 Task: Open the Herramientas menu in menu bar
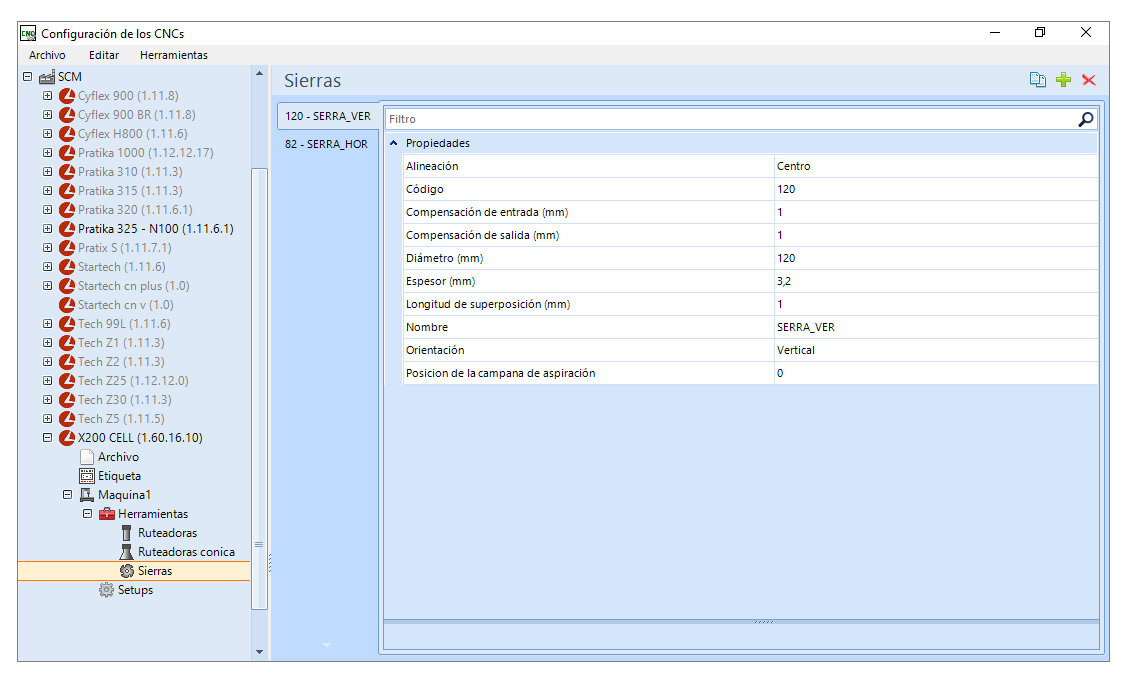coord(173,55)
